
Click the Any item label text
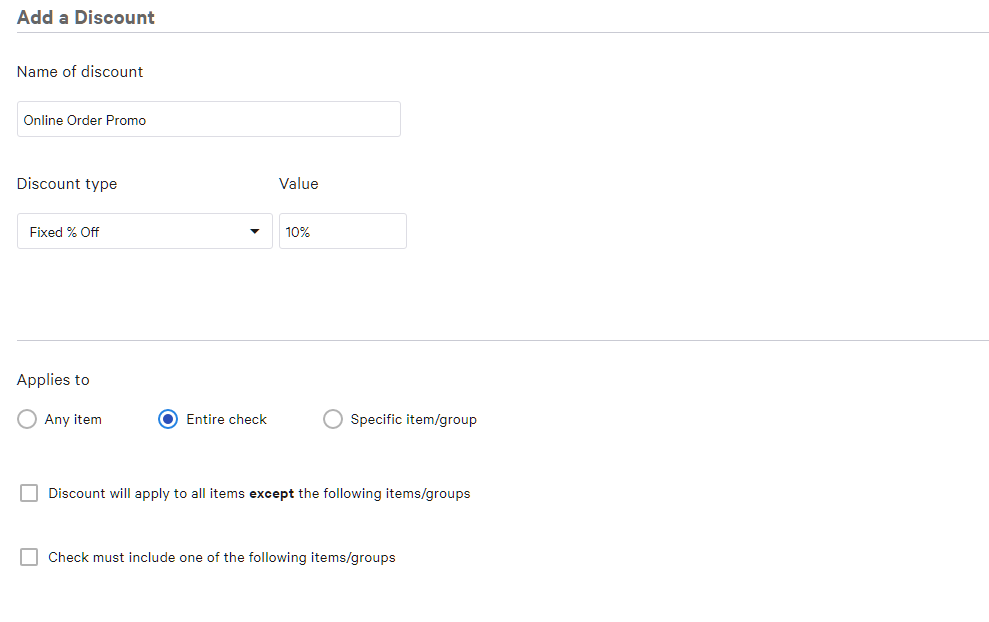(73, 420)
